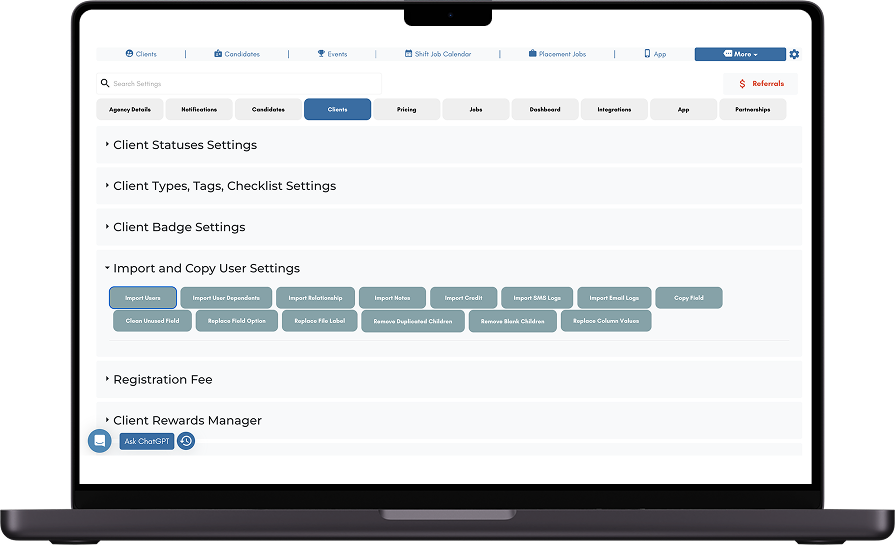Click the Import User Dependents button
This screenshot has width=896, height=545.
[226, 298]
